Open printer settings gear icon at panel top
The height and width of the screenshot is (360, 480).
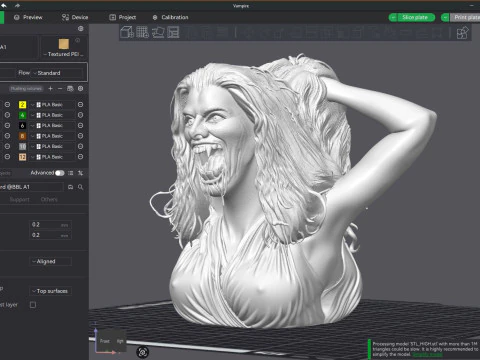80,29
